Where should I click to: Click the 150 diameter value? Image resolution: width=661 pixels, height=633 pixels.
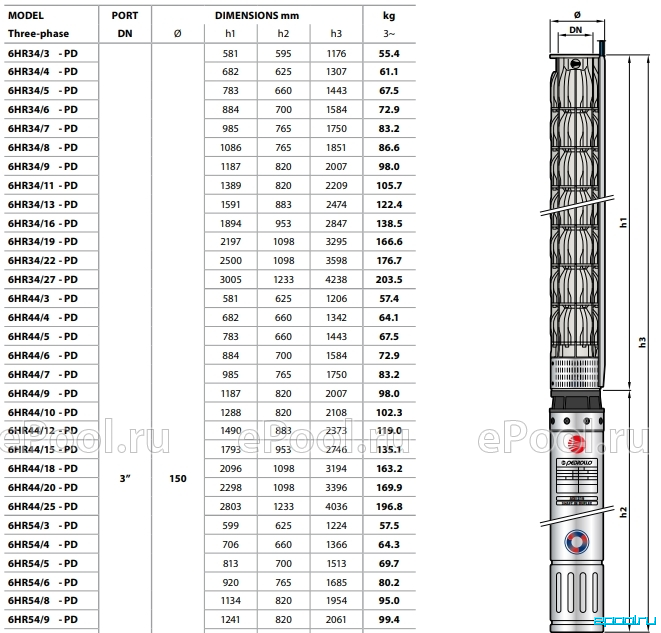click(177, 478)
